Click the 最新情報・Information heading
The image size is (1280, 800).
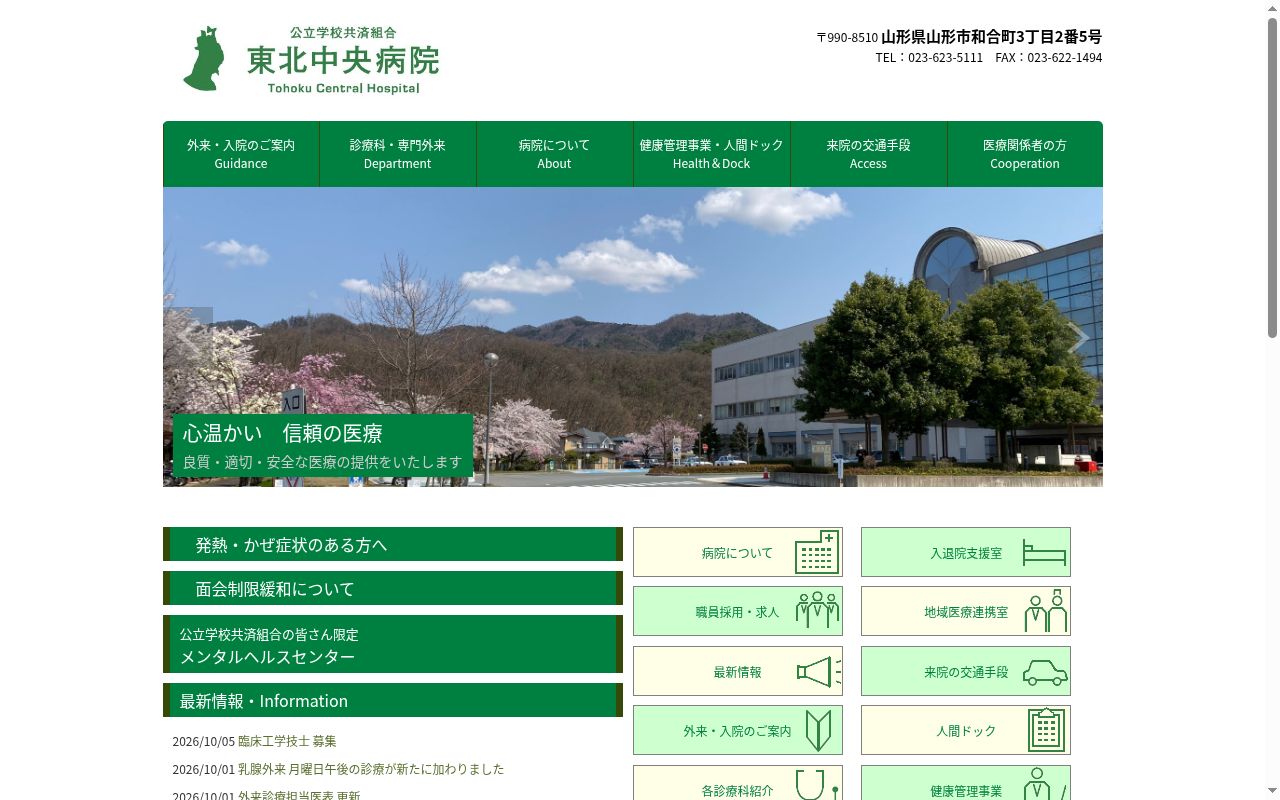point(393,700)
